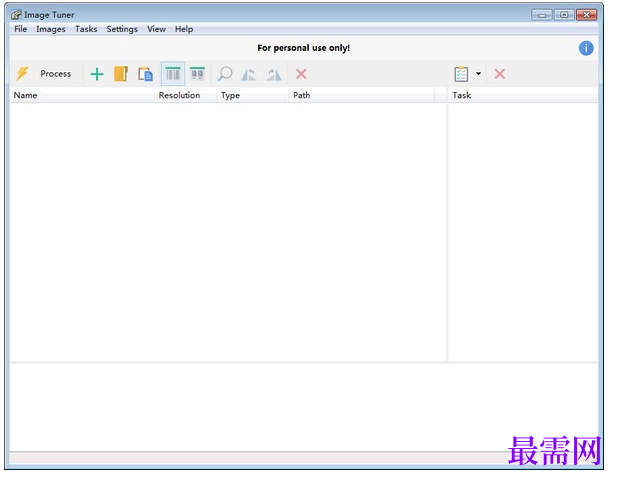Rotate image right icon
The image size is (620, 482).
[x=274, y=74]
